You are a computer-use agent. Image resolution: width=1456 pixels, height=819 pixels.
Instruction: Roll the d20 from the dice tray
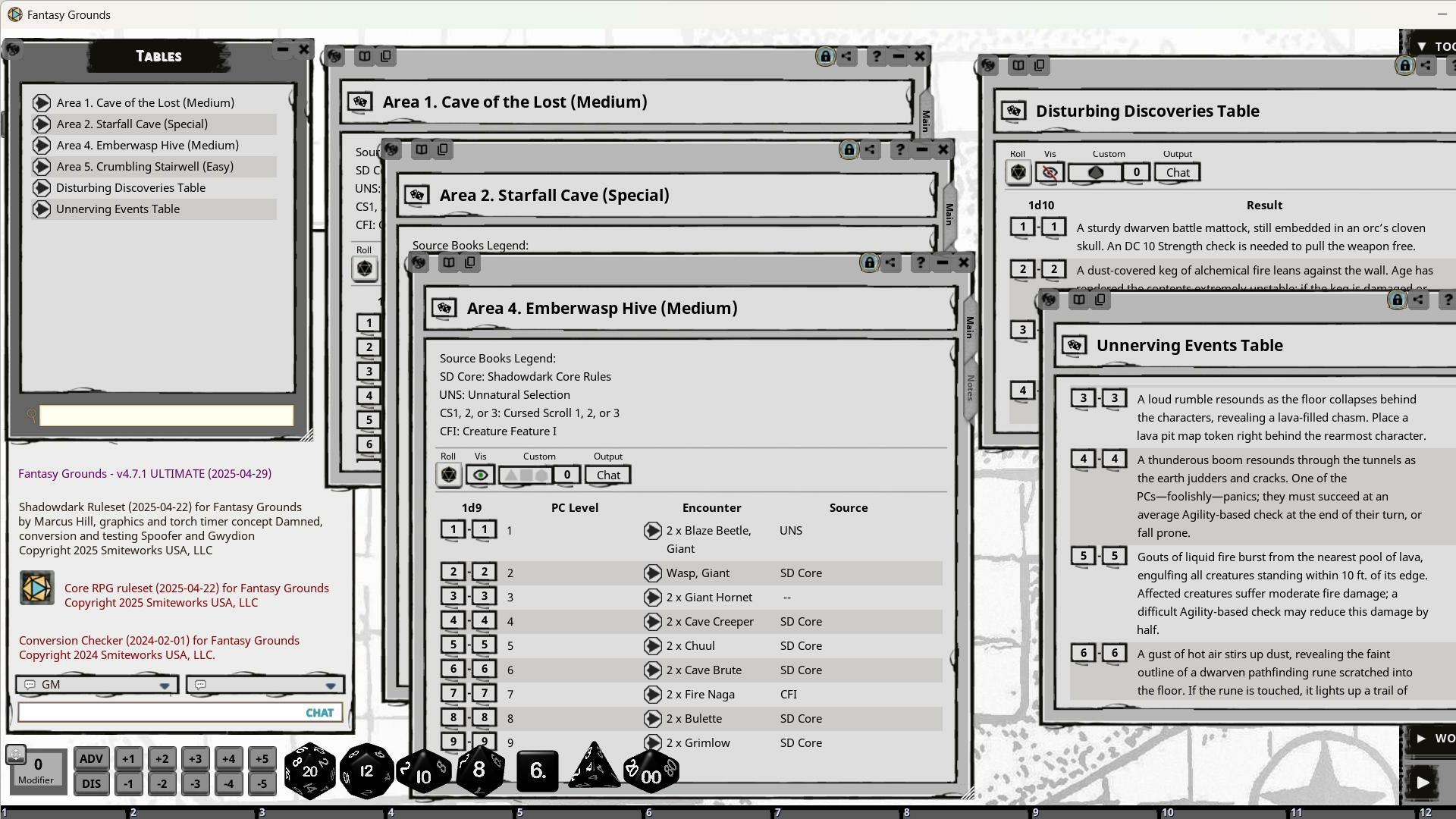tap(309, 770)
